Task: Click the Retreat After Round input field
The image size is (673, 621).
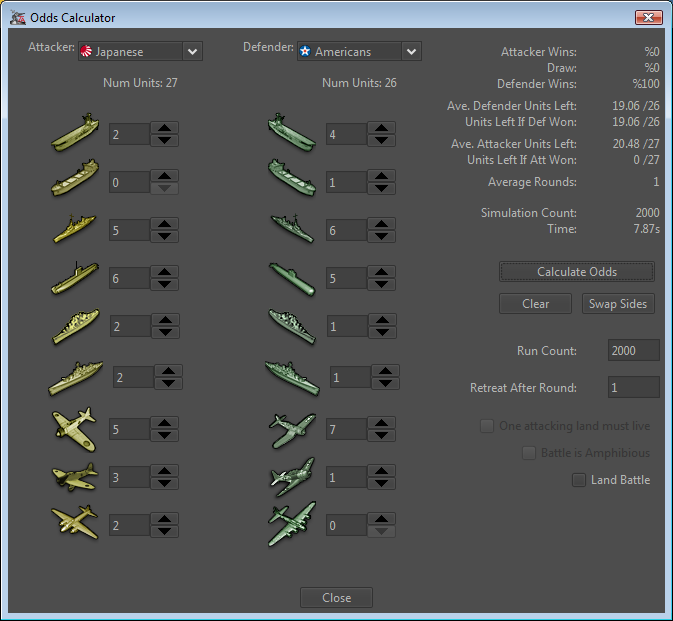Action: [x=634, y=388]
